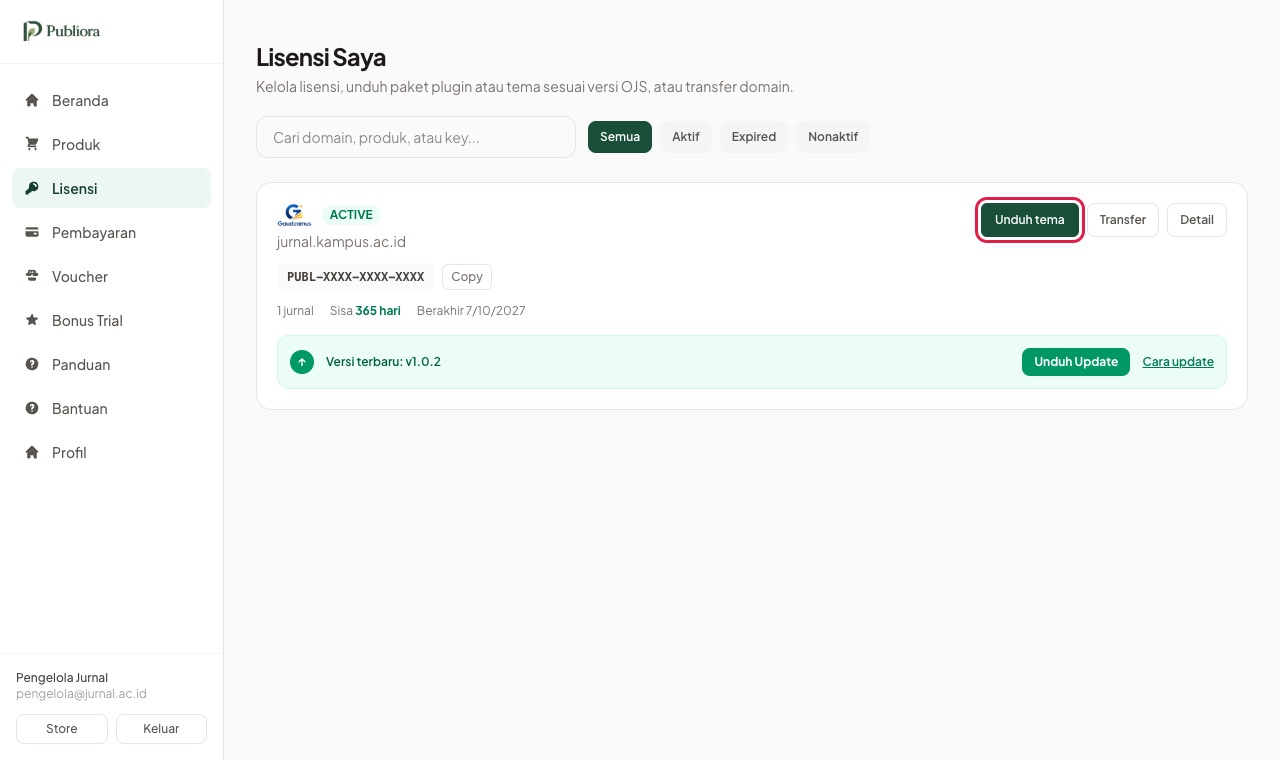
Task: Log out with the Keluar button
Action: point(161,729)
